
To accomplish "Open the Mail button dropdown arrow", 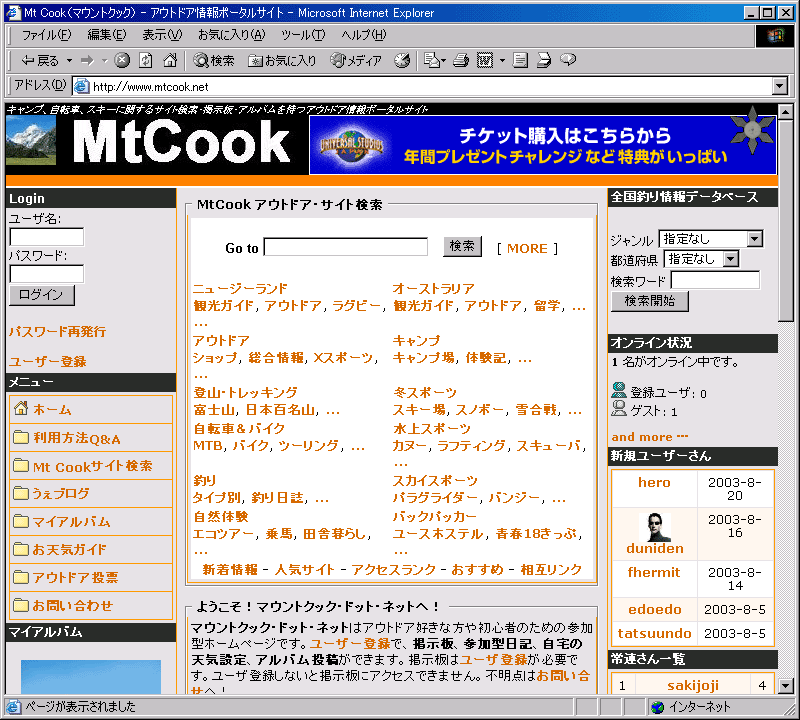I will coord(443,61).
